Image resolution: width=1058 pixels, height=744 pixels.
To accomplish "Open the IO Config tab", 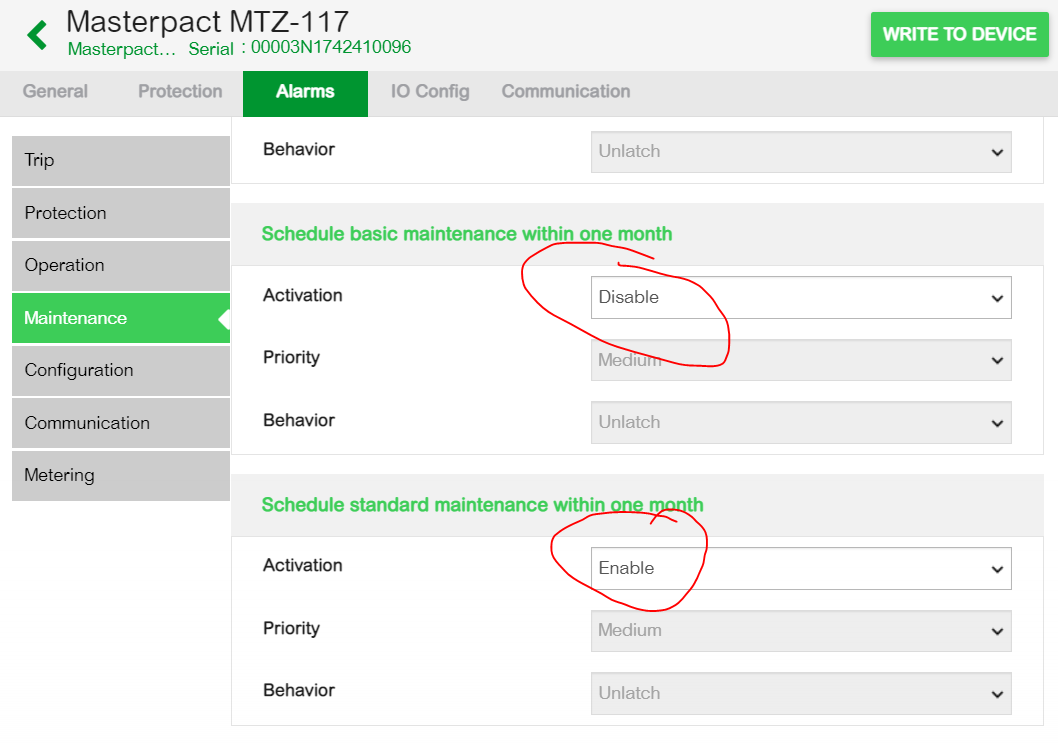I will coord(430,91).
